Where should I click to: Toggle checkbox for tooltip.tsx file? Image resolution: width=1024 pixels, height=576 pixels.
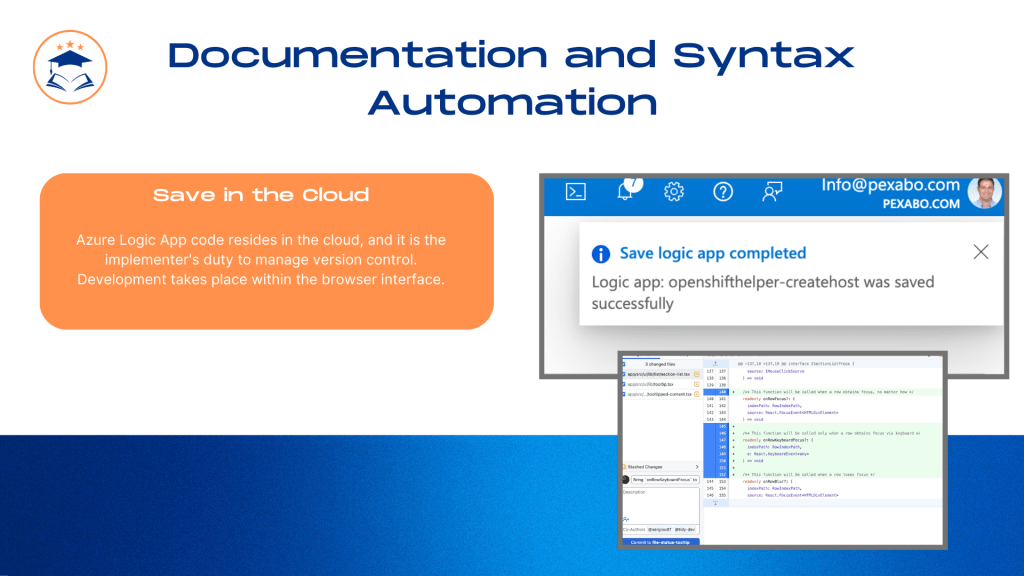click(x=624, y=384)
